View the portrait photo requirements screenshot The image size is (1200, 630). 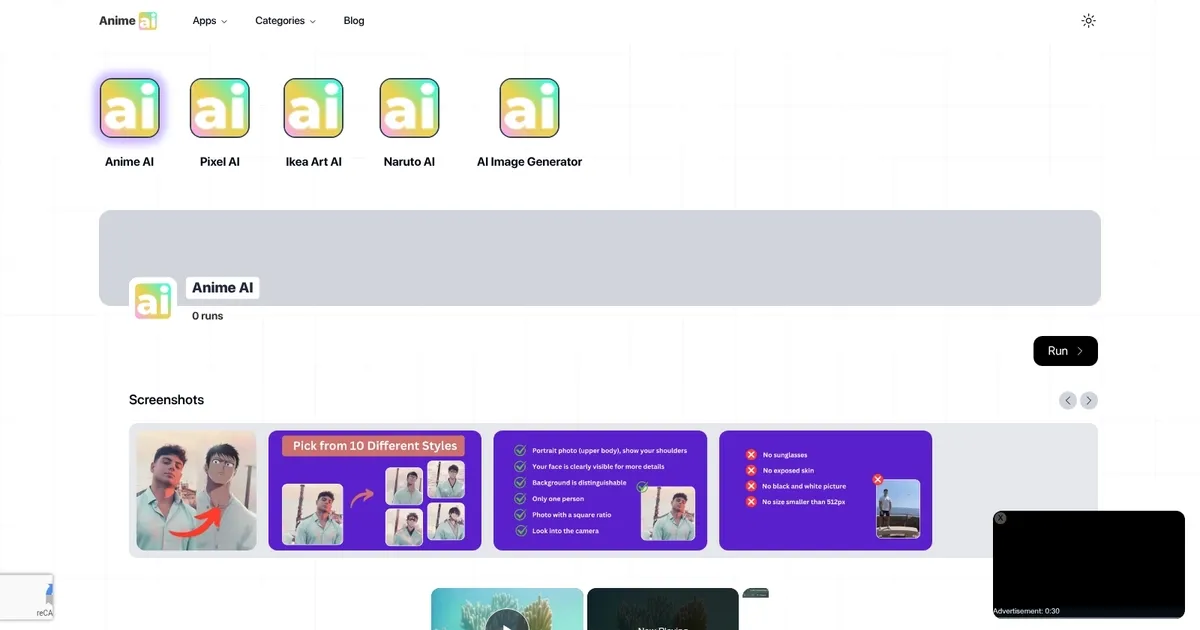pyautogui.click(x=600, y=490)
